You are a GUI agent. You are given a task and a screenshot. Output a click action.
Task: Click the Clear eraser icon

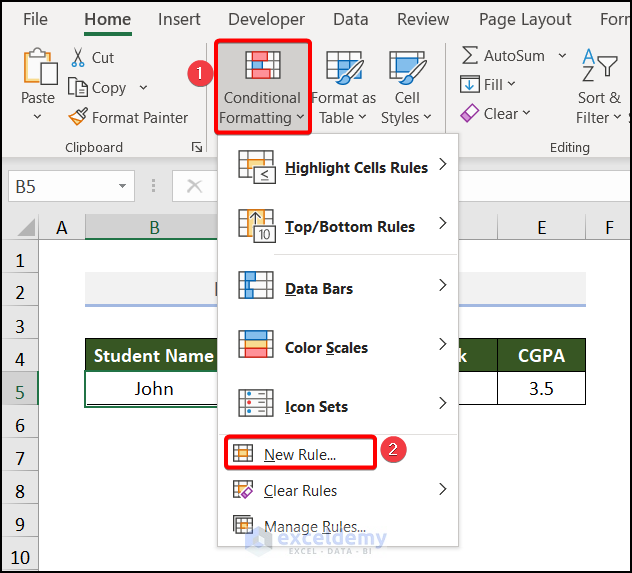point(470,114)
